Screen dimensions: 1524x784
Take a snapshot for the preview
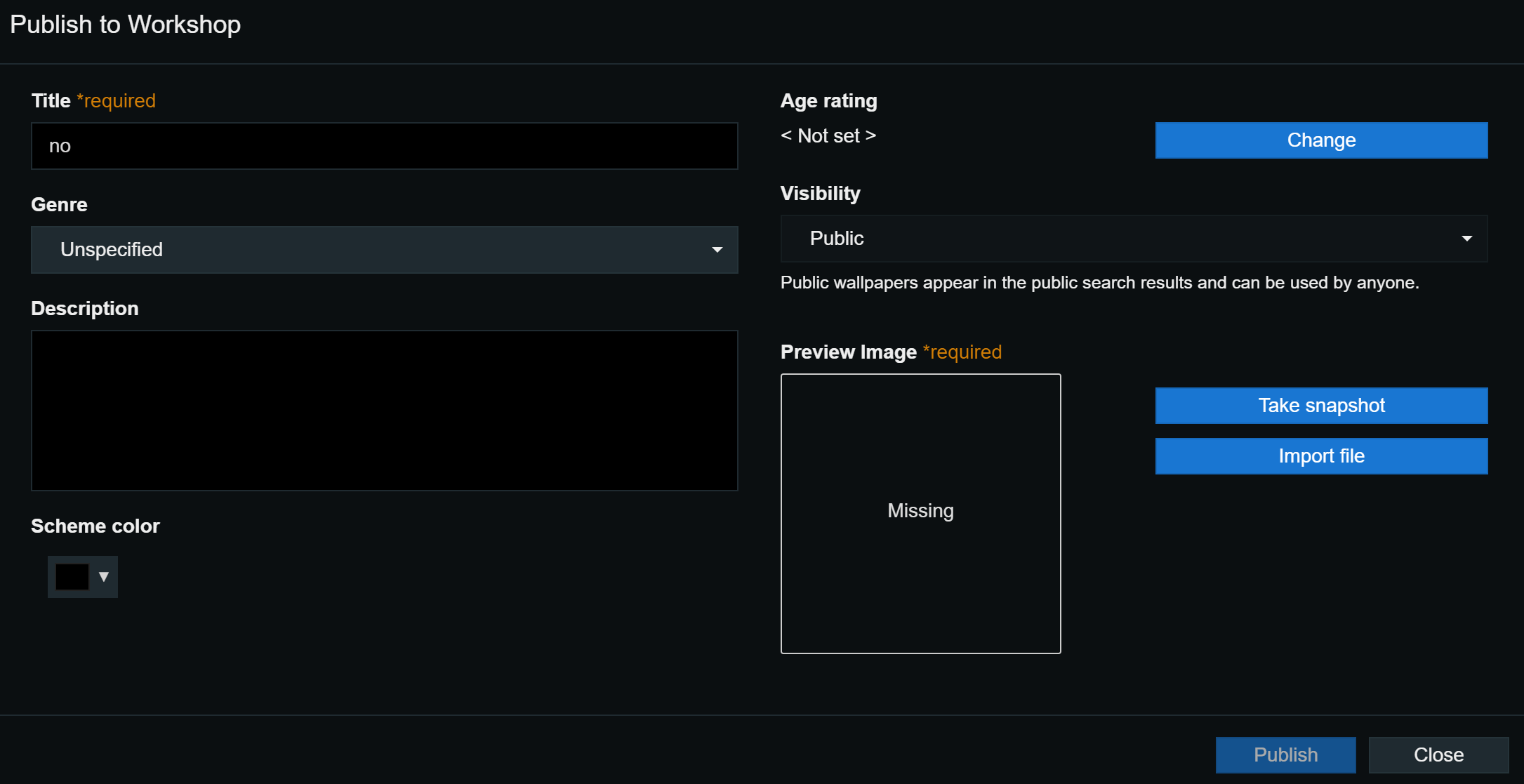pyautogui.click(x=1321, y=406)
